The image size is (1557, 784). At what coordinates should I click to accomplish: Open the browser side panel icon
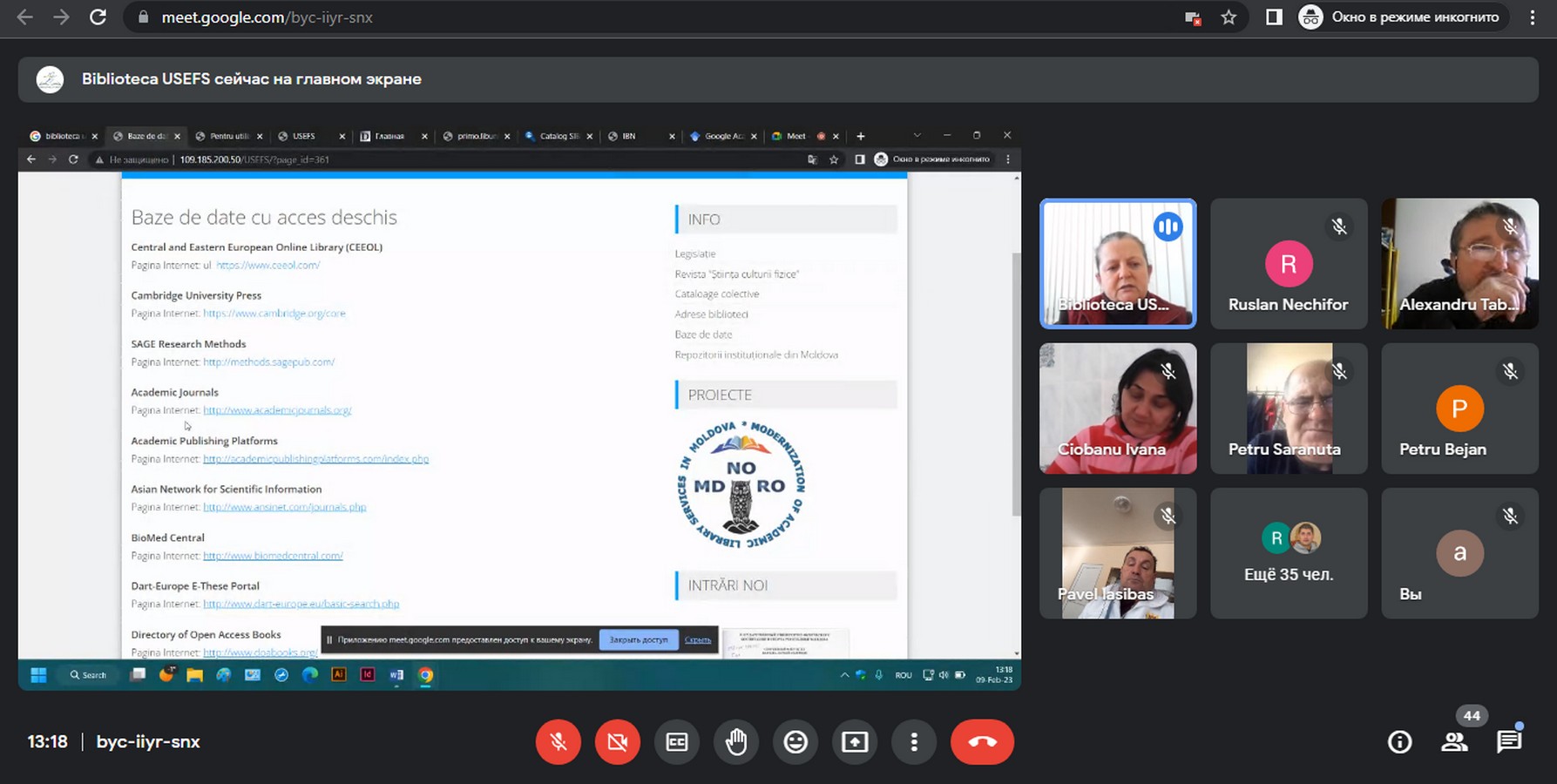point(1274,17)
